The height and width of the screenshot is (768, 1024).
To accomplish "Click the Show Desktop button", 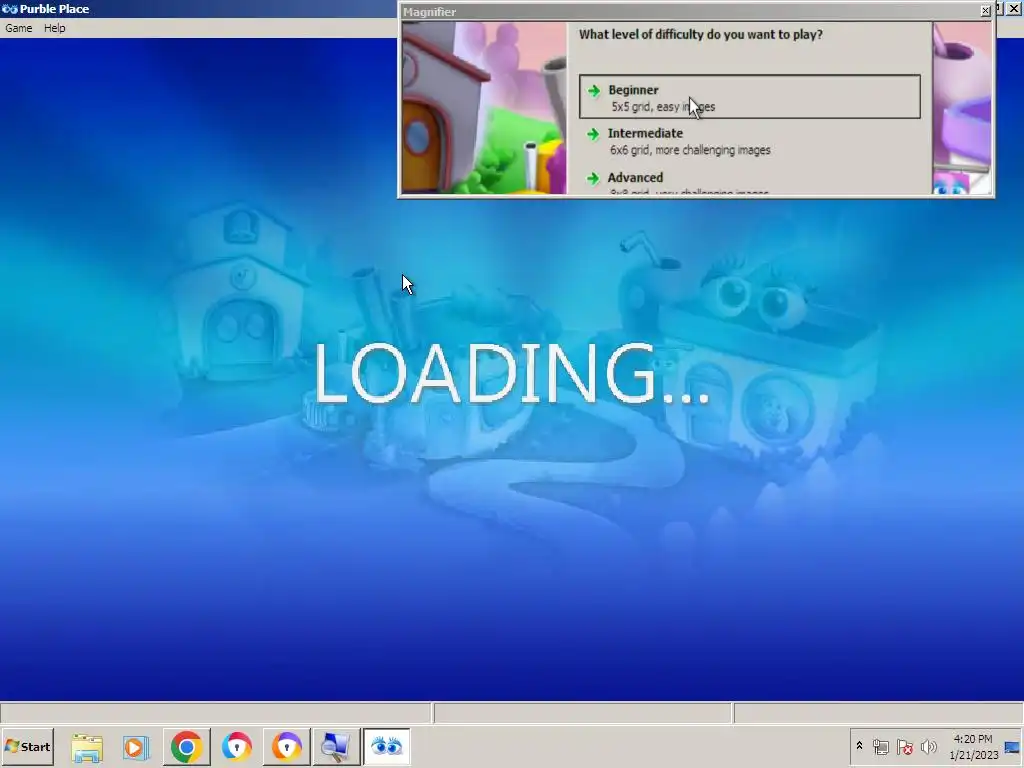I will point(1013,746).
